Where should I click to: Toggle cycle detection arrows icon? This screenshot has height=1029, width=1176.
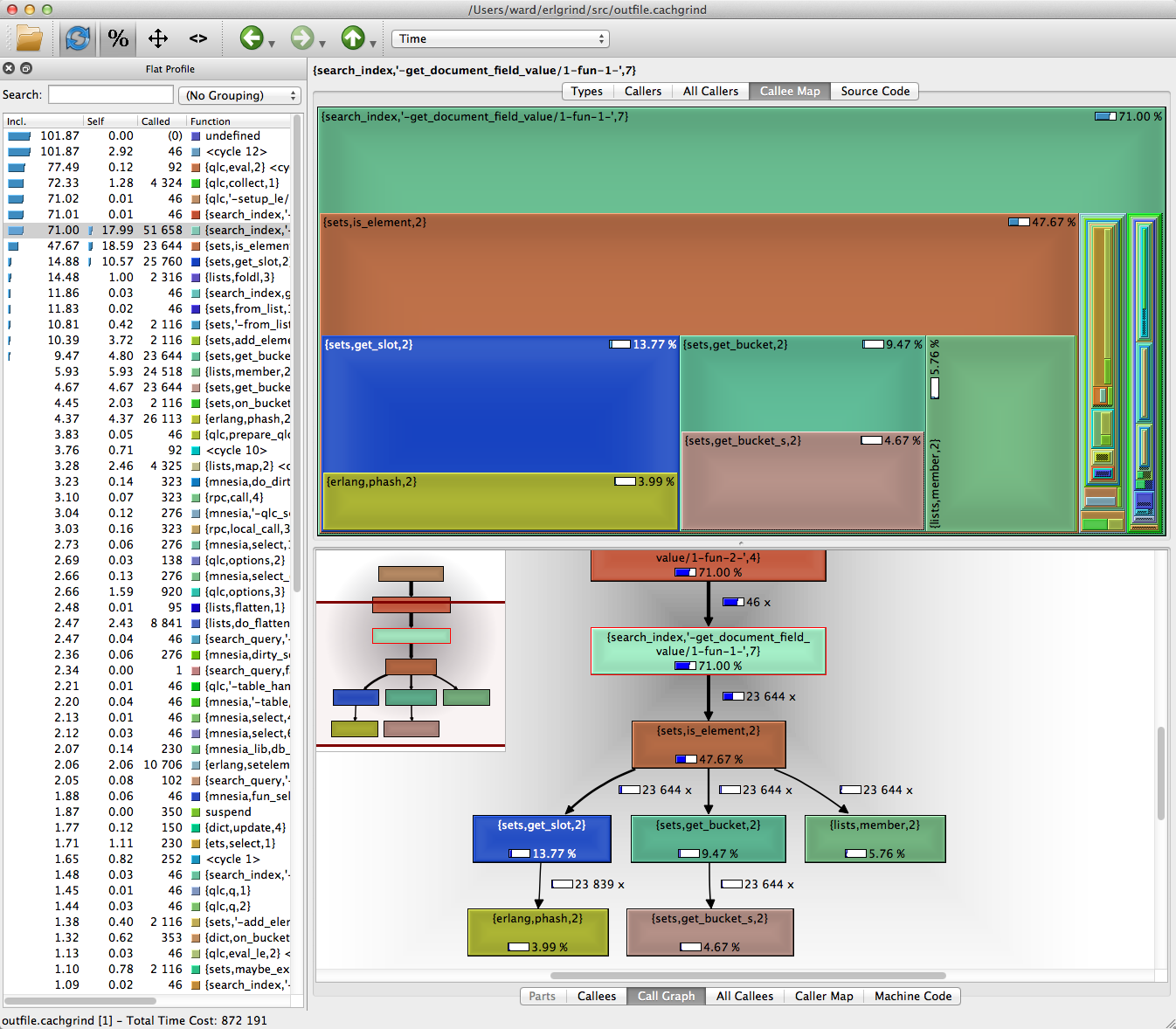(157, 38)
